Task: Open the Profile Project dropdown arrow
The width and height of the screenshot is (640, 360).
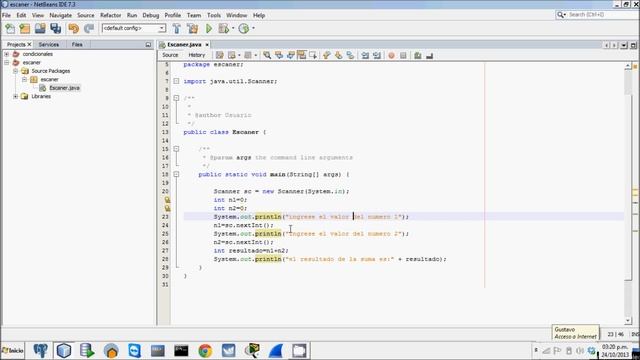Action: click(x=253, y=28)
